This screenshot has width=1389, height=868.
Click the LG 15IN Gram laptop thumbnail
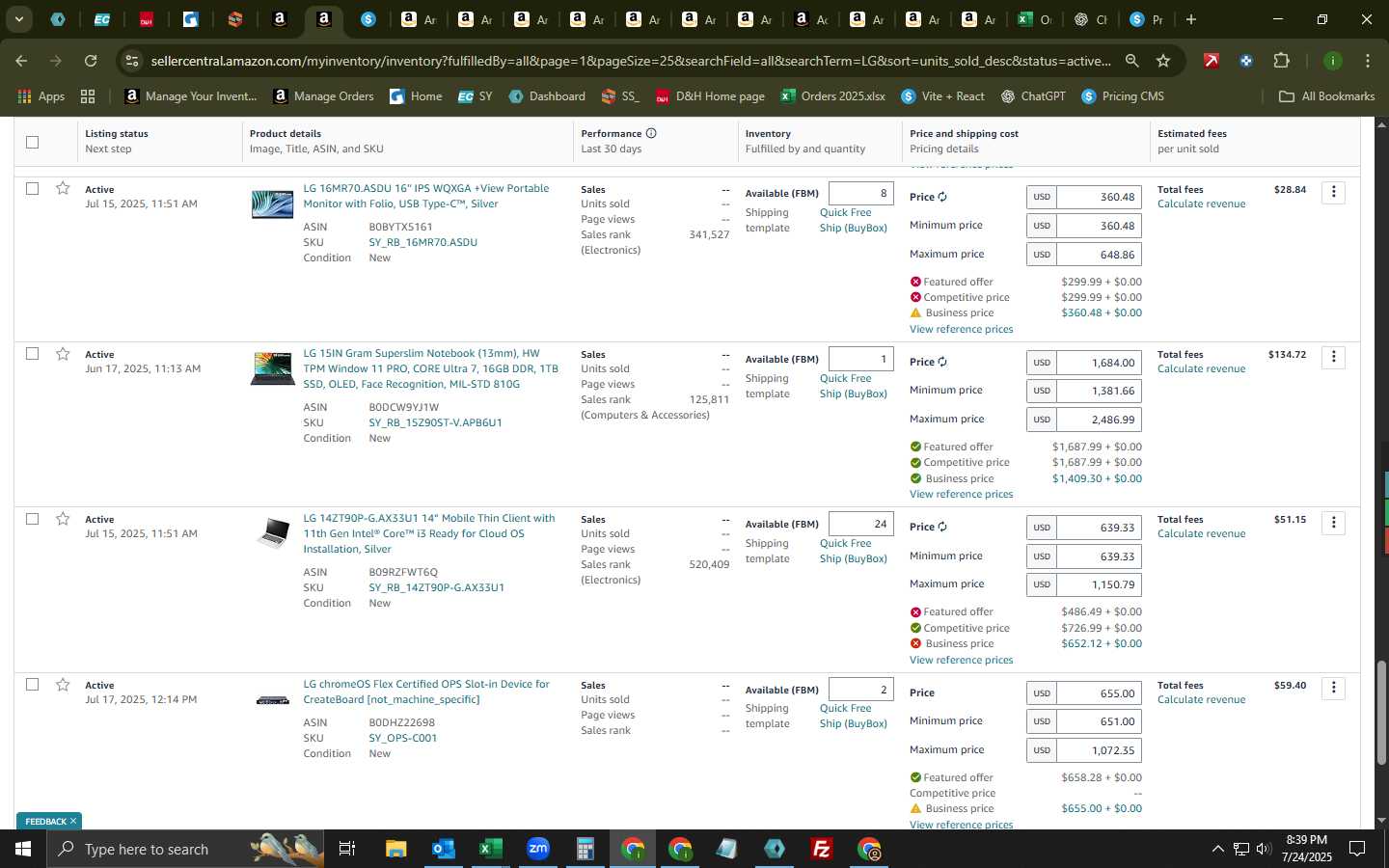point(272,368)
